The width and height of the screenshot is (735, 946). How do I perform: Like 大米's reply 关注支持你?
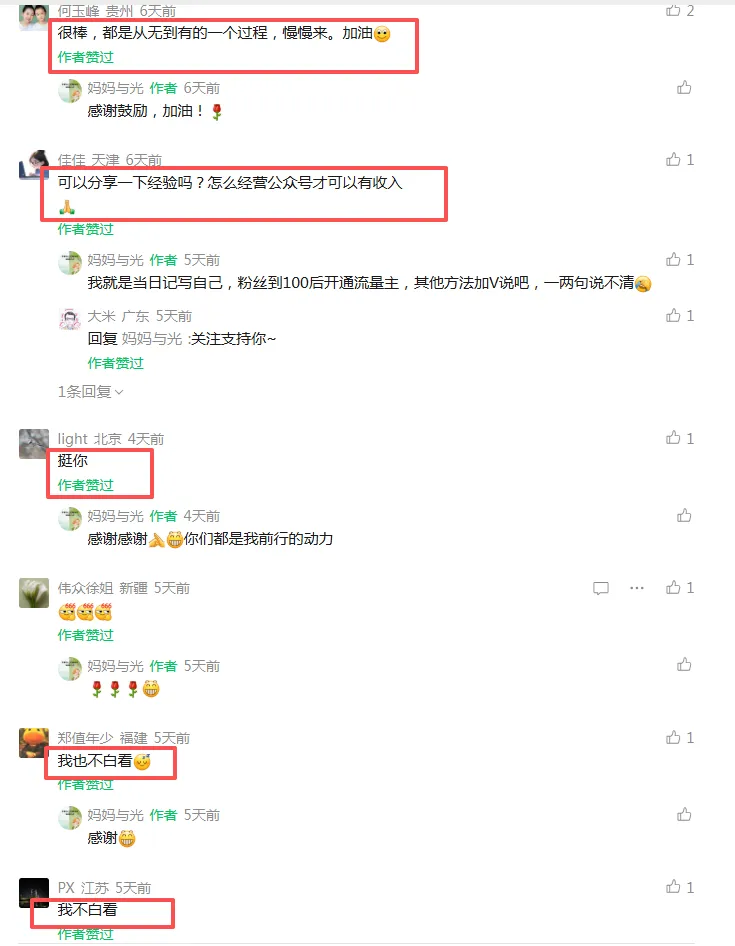pyautogui.click(x=673, y=316)
